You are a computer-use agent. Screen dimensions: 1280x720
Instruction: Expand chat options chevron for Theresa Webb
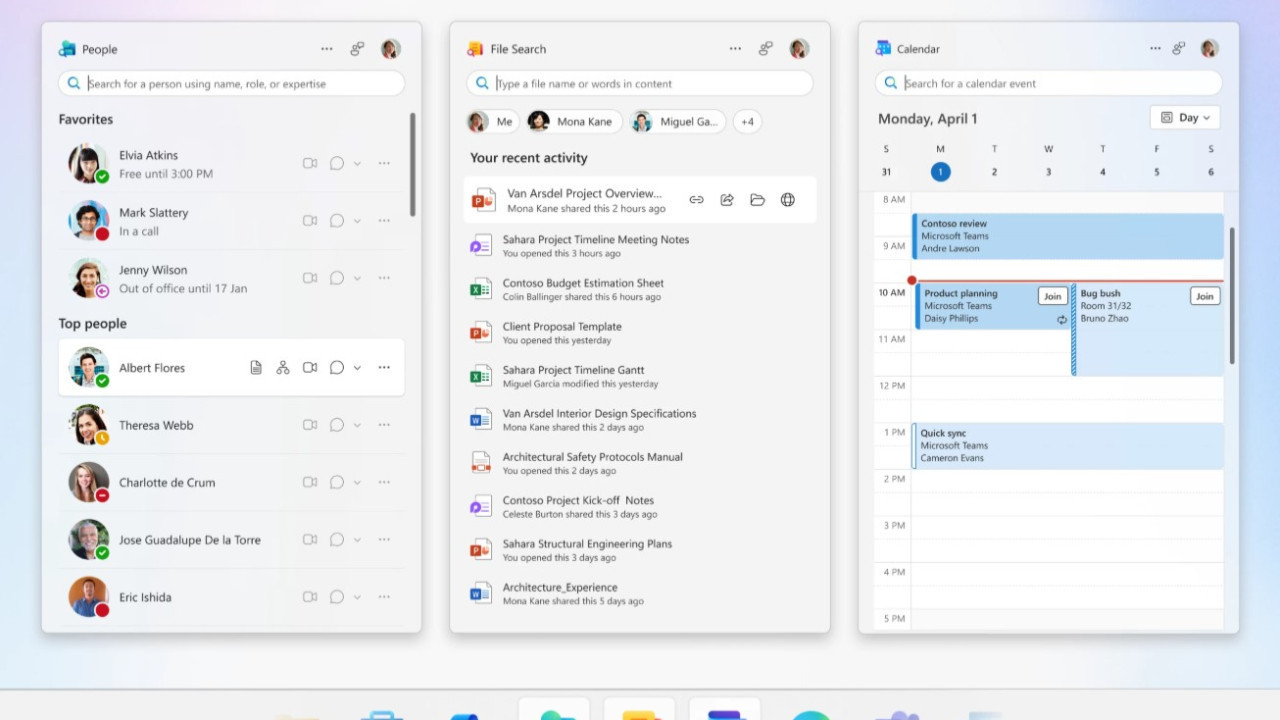357,426
